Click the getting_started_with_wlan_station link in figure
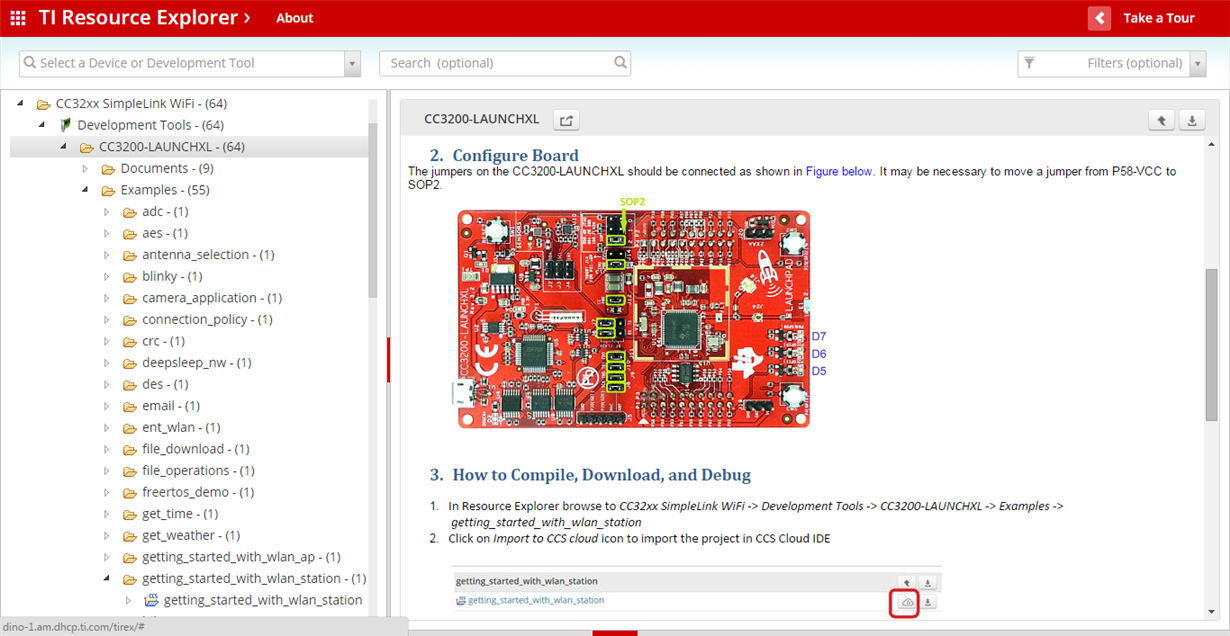Image resolution: width=1230 pixels, height=636 pixels. (x=536, y=601)
